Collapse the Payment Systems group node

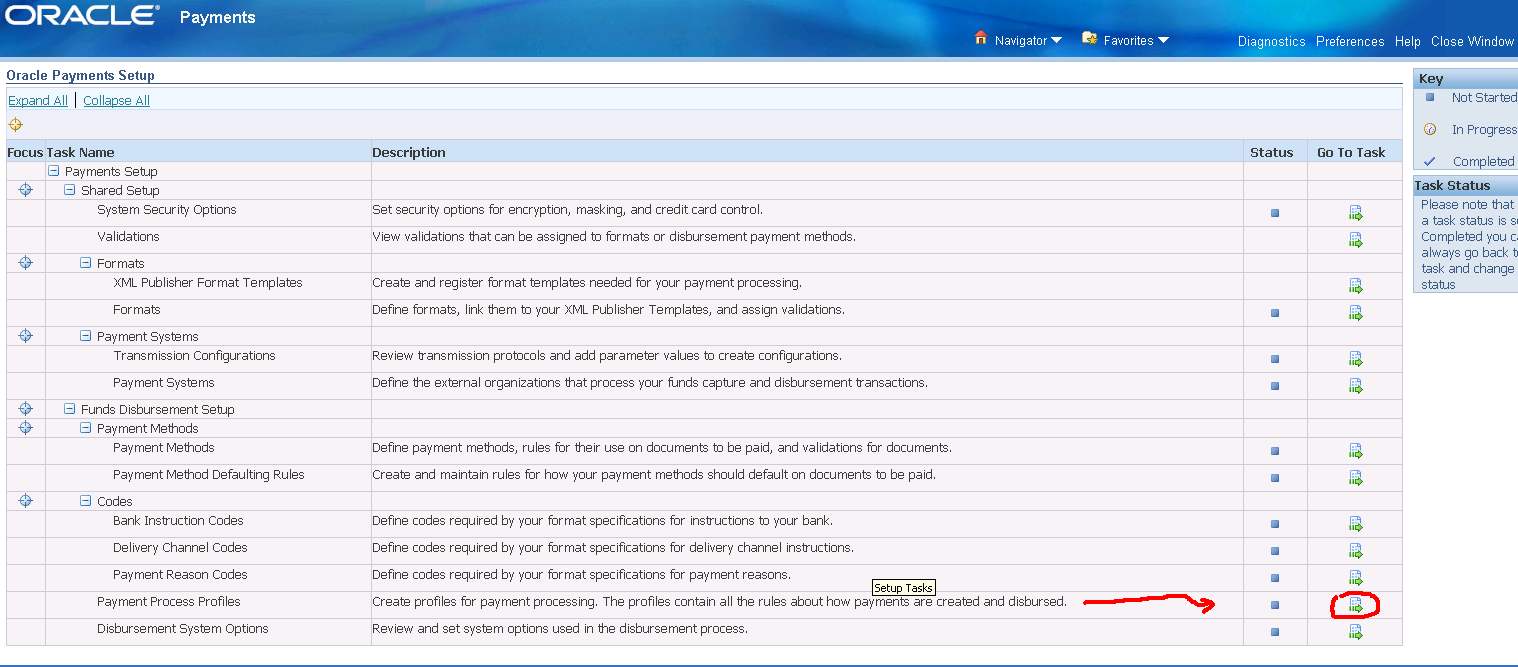coord(86,336)
